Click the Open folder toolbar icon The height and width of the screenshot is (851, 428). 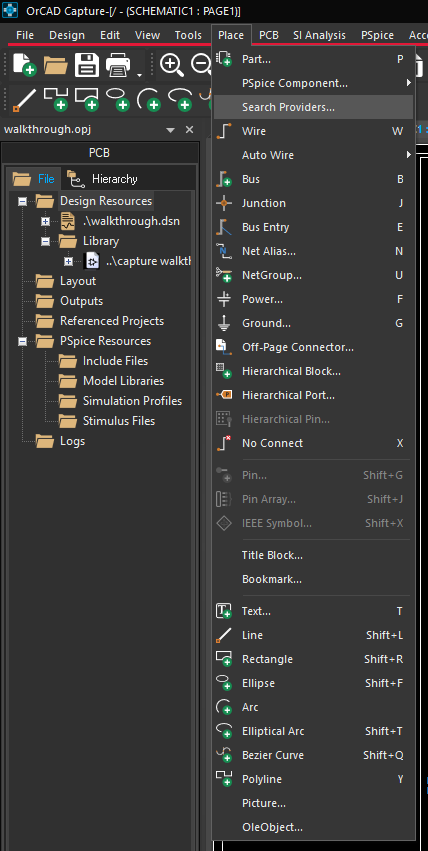coord(55,65)
